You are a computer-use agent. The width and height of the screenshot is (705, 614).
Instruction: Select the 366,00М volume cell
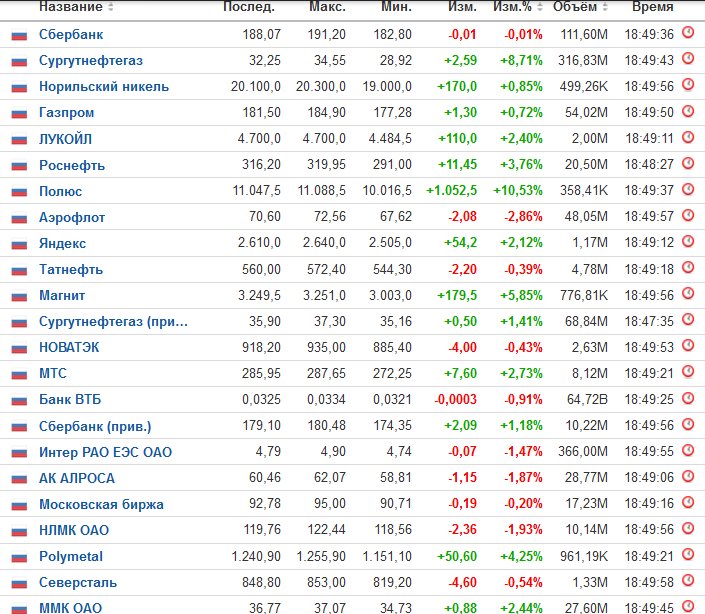[x=583, y=451]
